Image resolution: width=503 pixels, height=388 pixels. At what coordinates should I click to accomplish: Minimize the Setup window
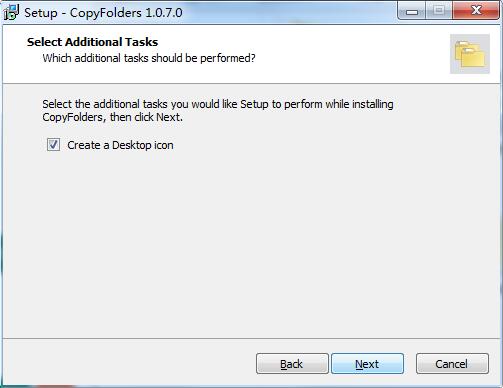[412, 11]
